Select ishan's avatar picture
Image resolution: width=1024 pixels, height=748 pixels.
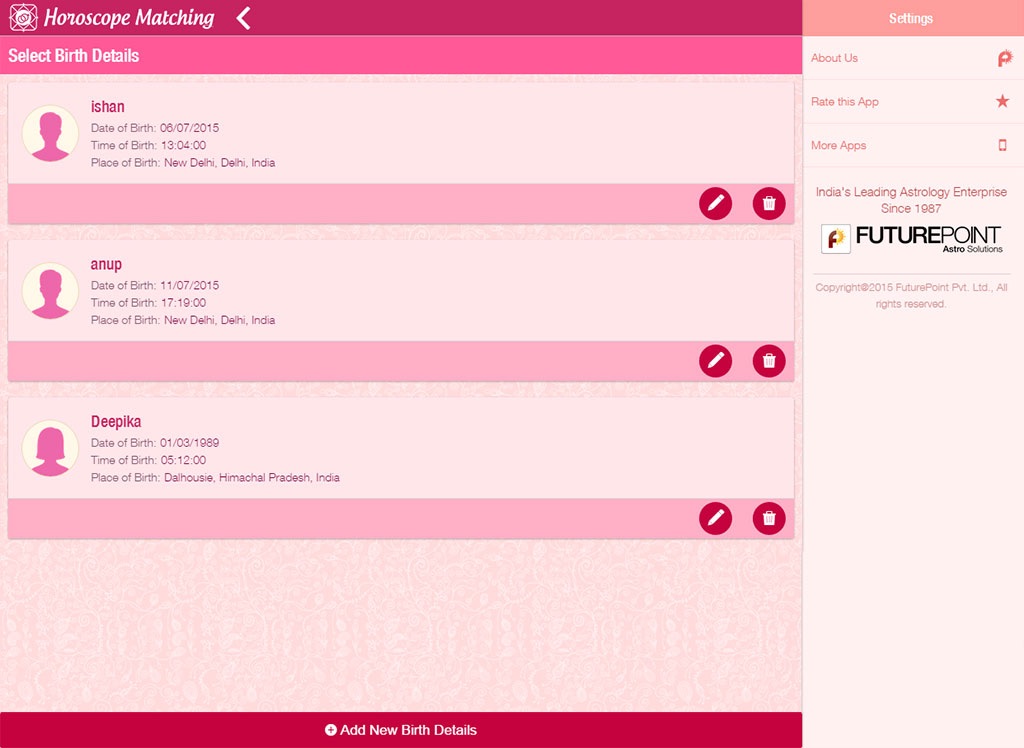(x=50, y=133)
